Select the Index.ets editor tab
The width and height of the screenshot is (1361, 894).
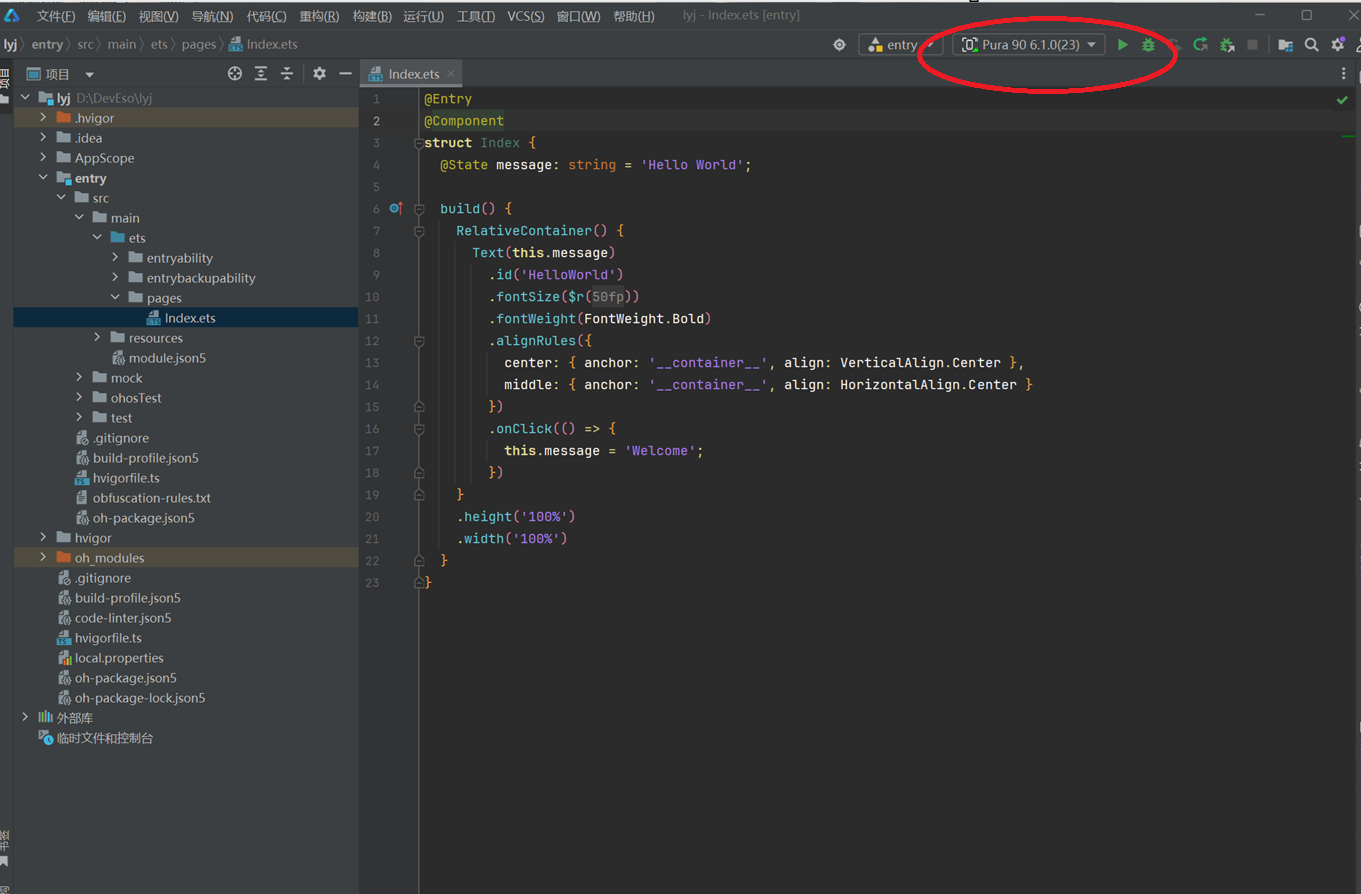point(414,74)
